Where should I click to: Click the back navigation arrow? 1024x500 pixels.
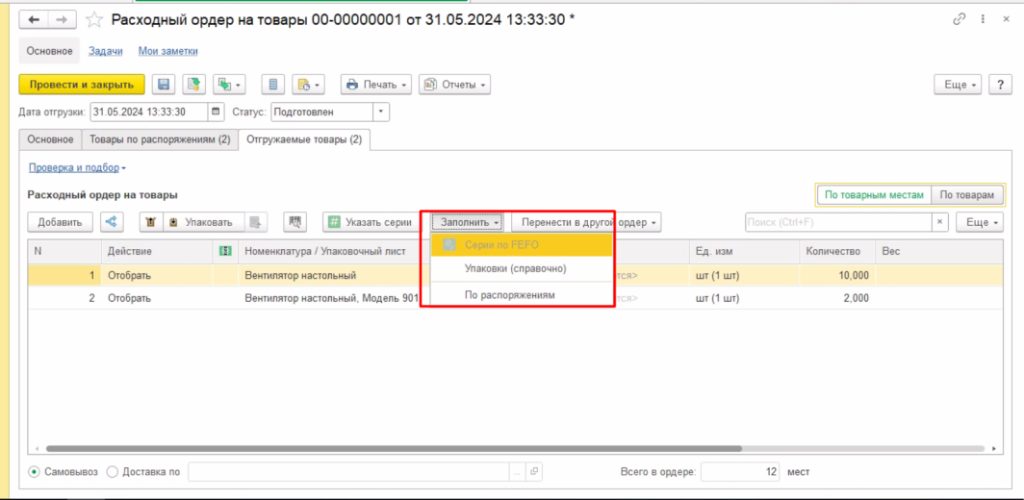(34, 19)
